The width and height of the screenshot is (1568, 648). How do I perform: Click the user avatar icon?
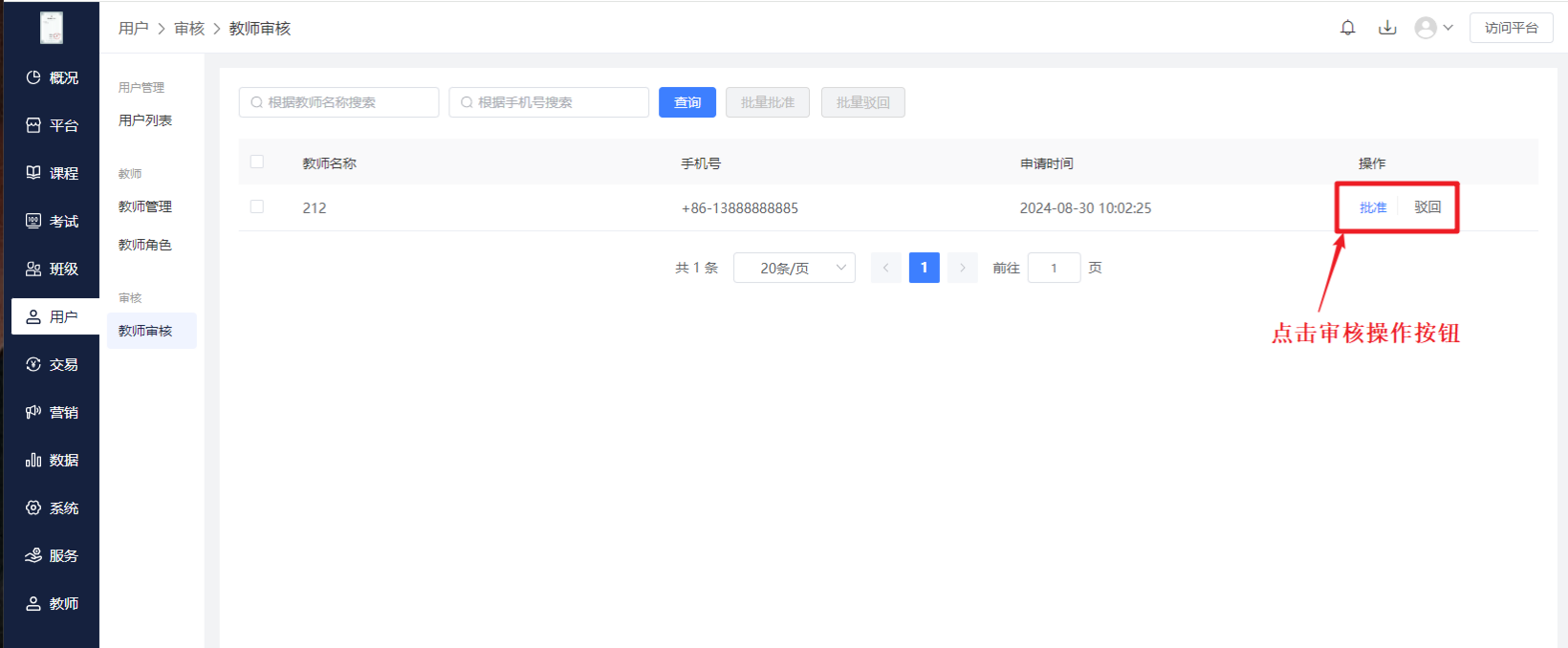[1426, 28]
